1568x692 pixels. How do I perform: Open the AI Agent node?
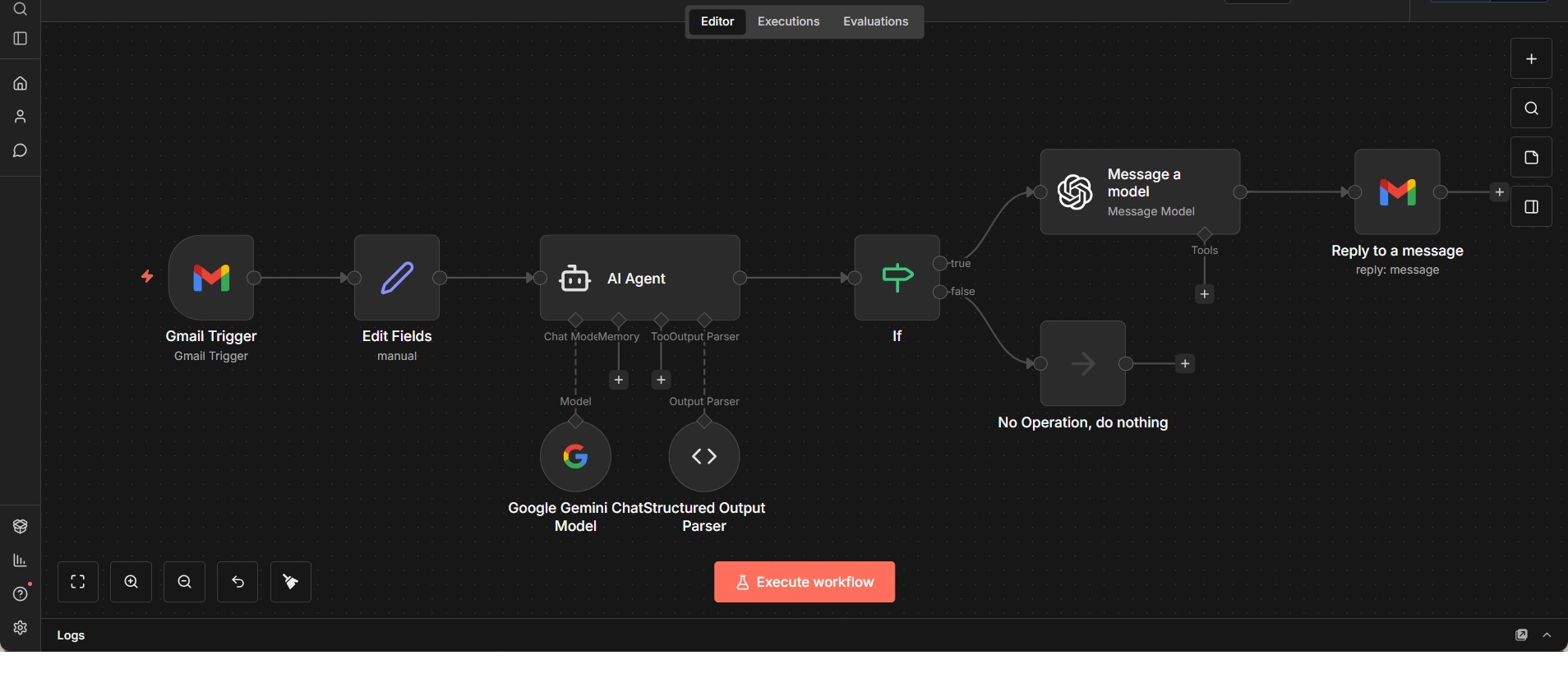[x=639, y=278]
